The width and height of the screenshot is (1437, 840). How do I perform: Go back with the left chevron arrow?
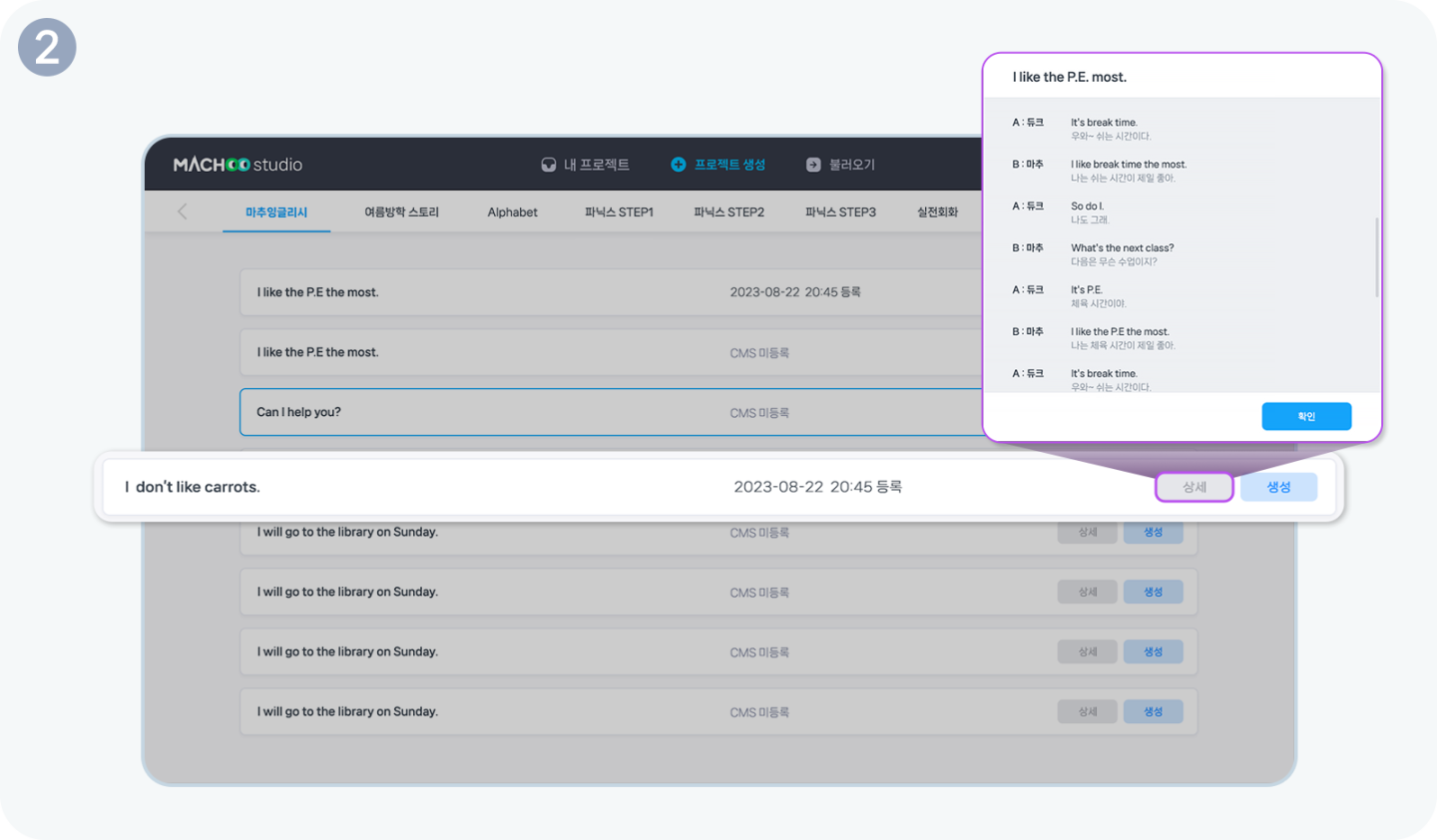pos(182,211)
